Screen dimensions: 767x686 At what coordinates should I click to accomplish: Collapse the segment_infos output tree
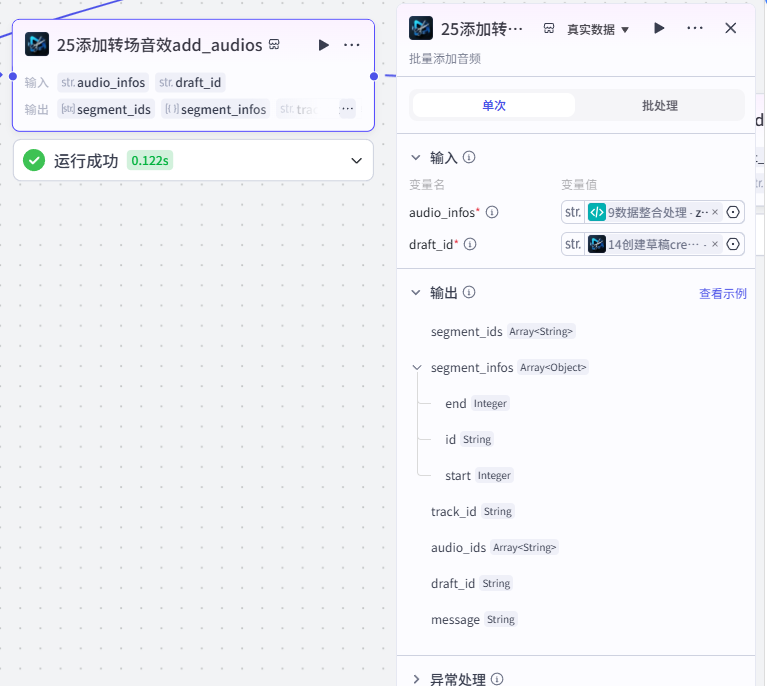417,367
